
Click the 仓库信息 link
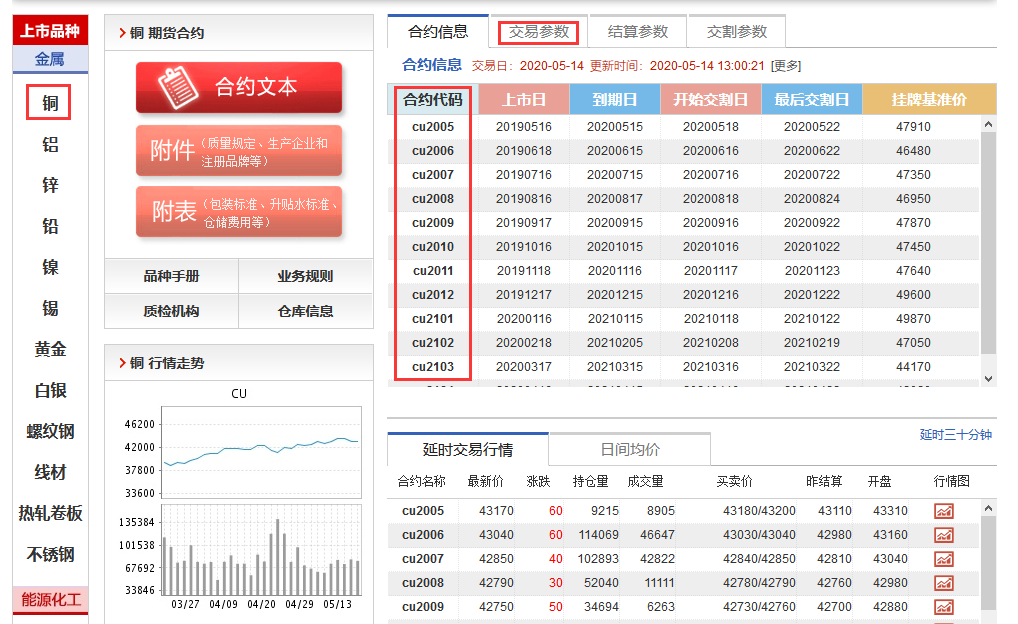pyautogui.click(x=305, y=312)
